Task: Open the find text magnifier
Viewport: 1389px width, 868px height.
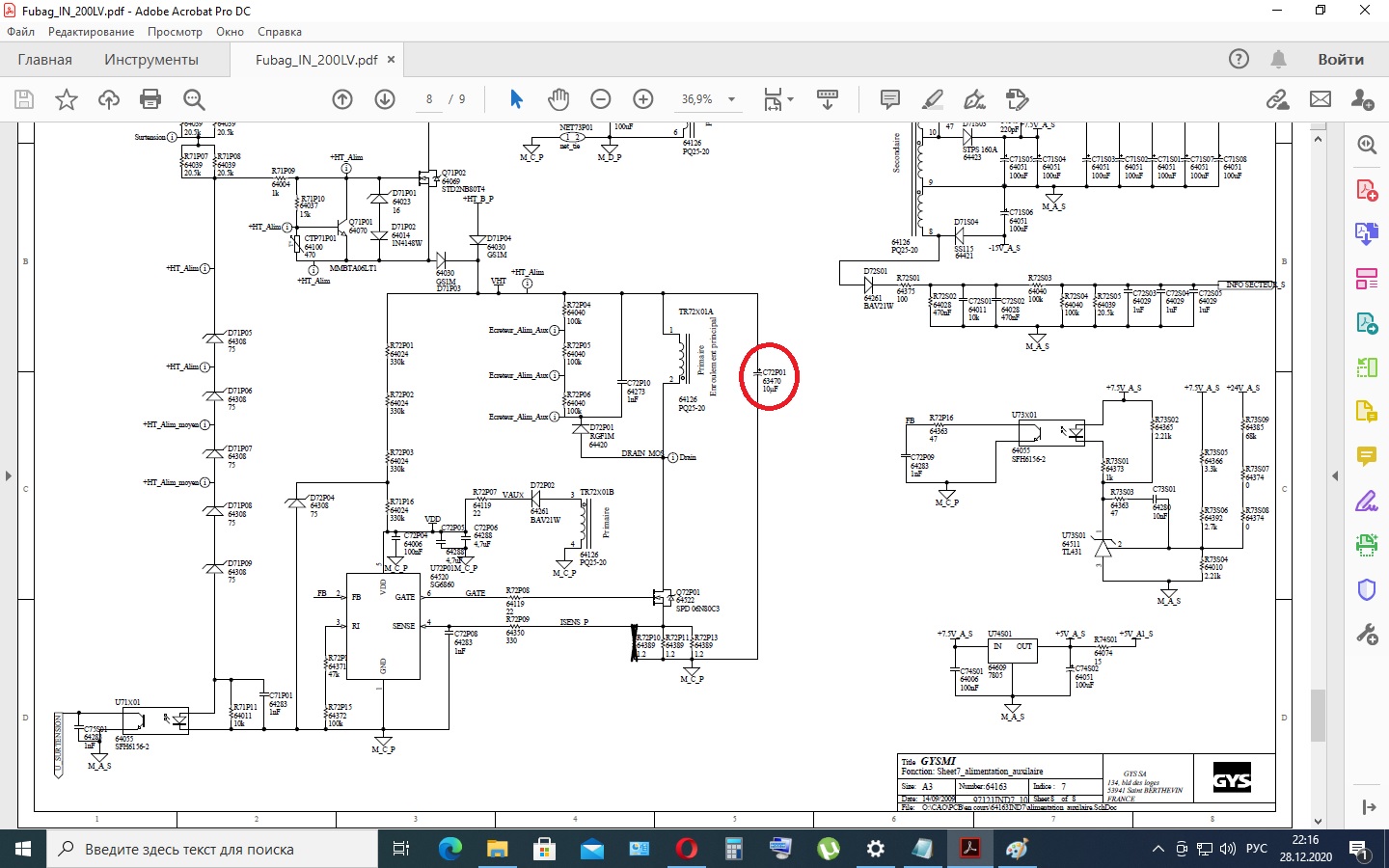Action: (x=194, y=99)
